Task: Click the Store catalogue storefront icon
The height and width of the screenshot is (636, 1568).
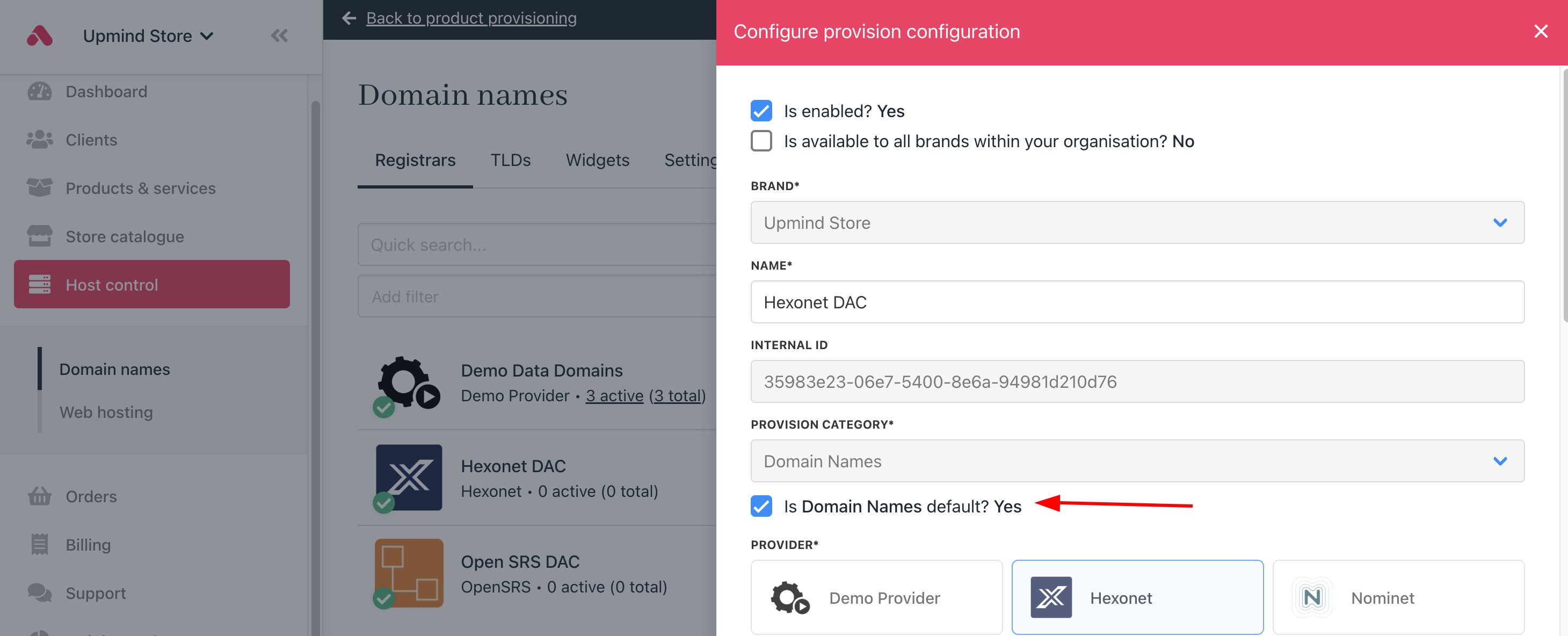Action: pyautogui.click(x=40, y=236)
